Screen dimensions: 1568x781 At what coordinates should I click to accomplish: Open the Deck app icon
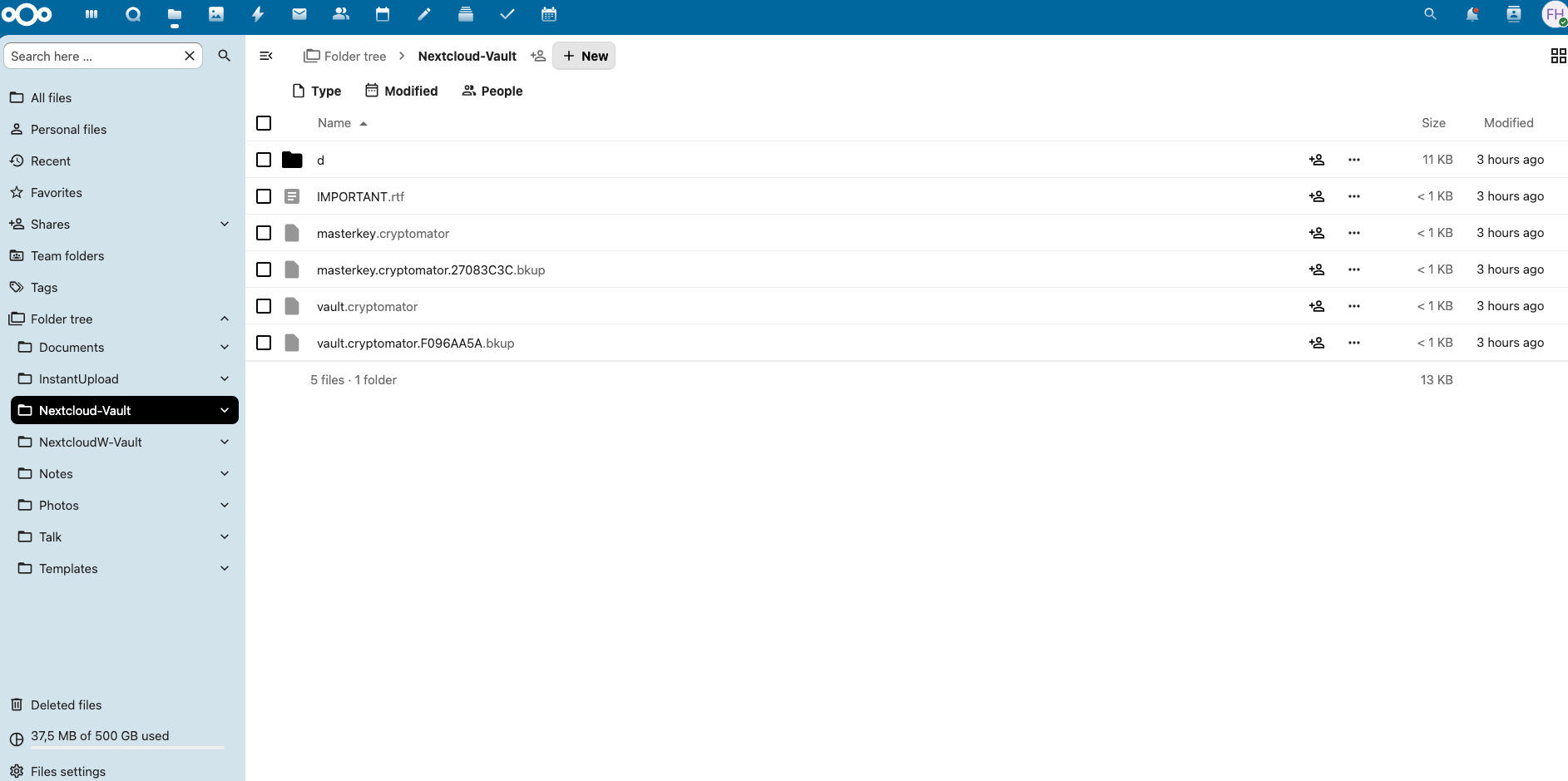[466, 14]
